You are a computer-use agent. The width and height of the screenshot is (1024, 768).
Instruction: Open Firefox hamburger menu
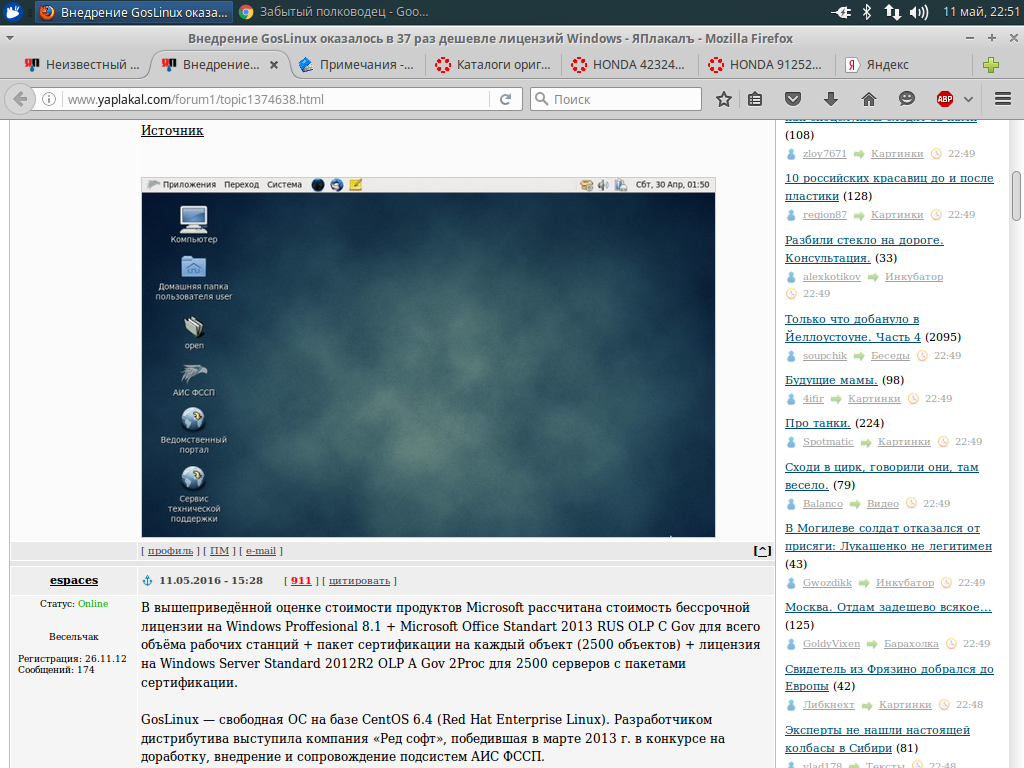click(1002, 99)
